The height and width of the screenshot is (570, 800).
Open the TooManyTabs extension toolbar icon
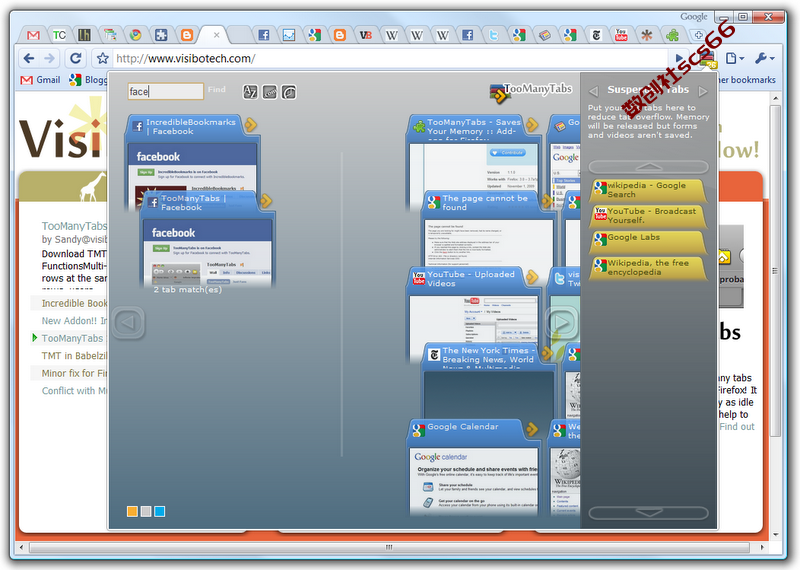[x=709, y=60]
